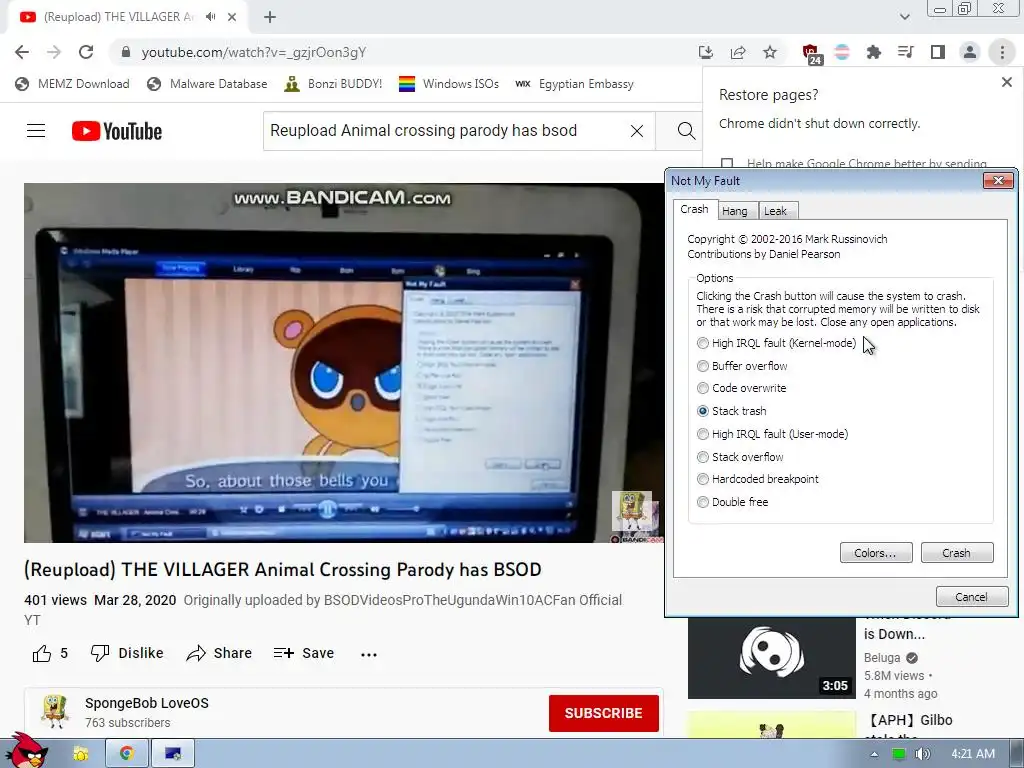Subscribe to SpongeBob LoveOS

(x=603, y=713)
